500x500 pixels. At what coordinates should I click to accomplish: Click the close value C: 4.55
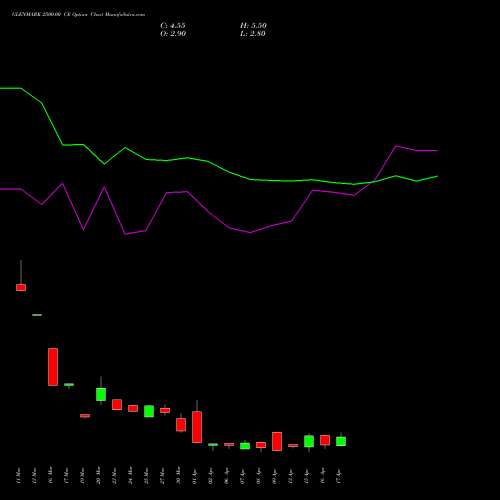(173, 26)
